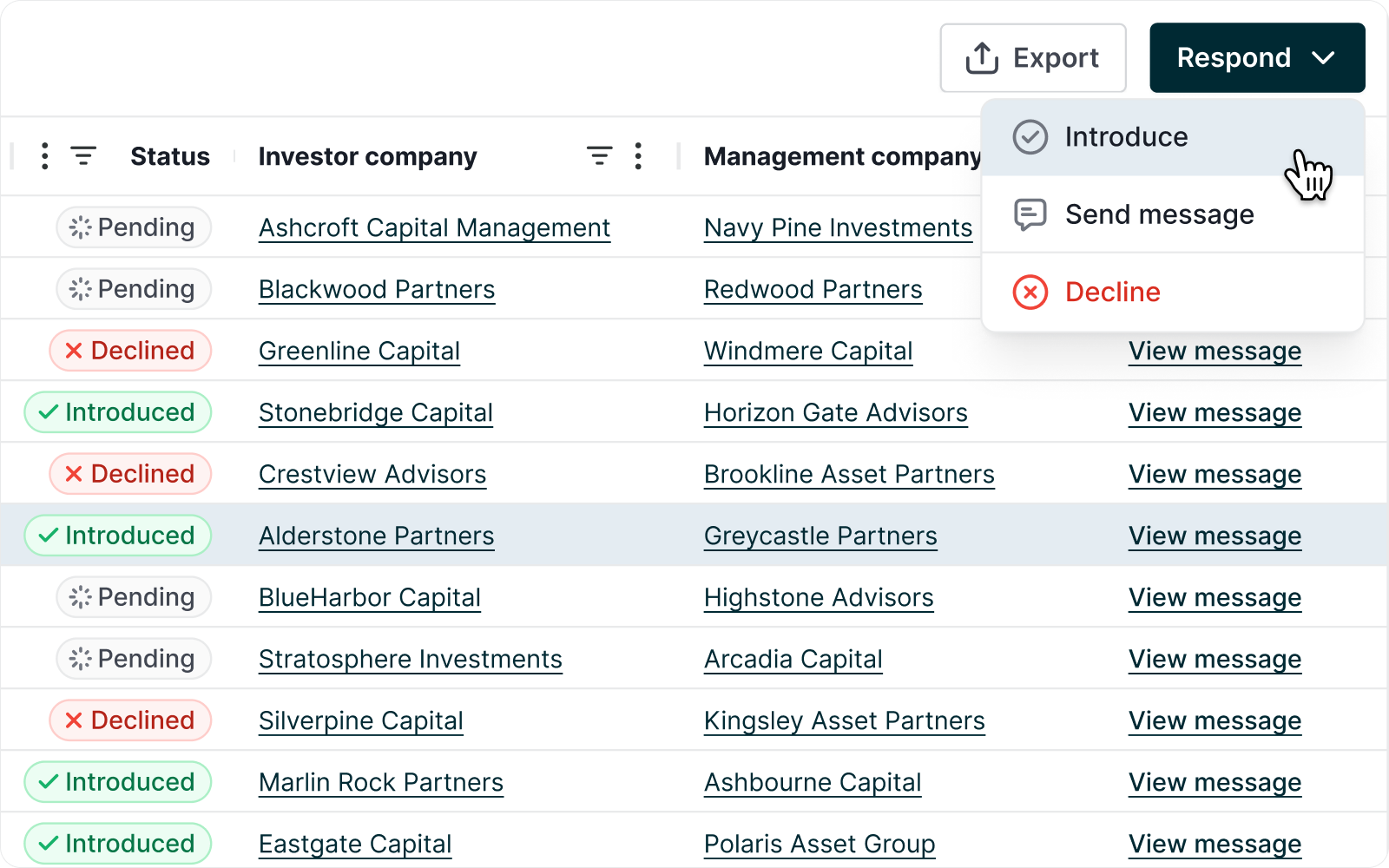Open the three-dot menu beside Investor company filter
1389x868 pixels.
tap(639, 156)
